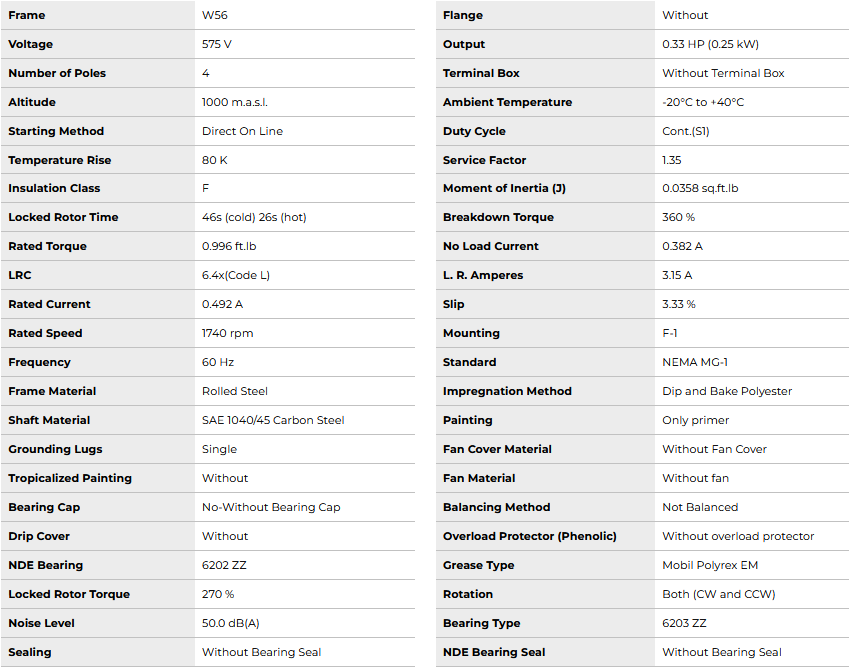
Task: Select the Voltage value 575 V
Action: pyautogui.click(x=217, y=44)
